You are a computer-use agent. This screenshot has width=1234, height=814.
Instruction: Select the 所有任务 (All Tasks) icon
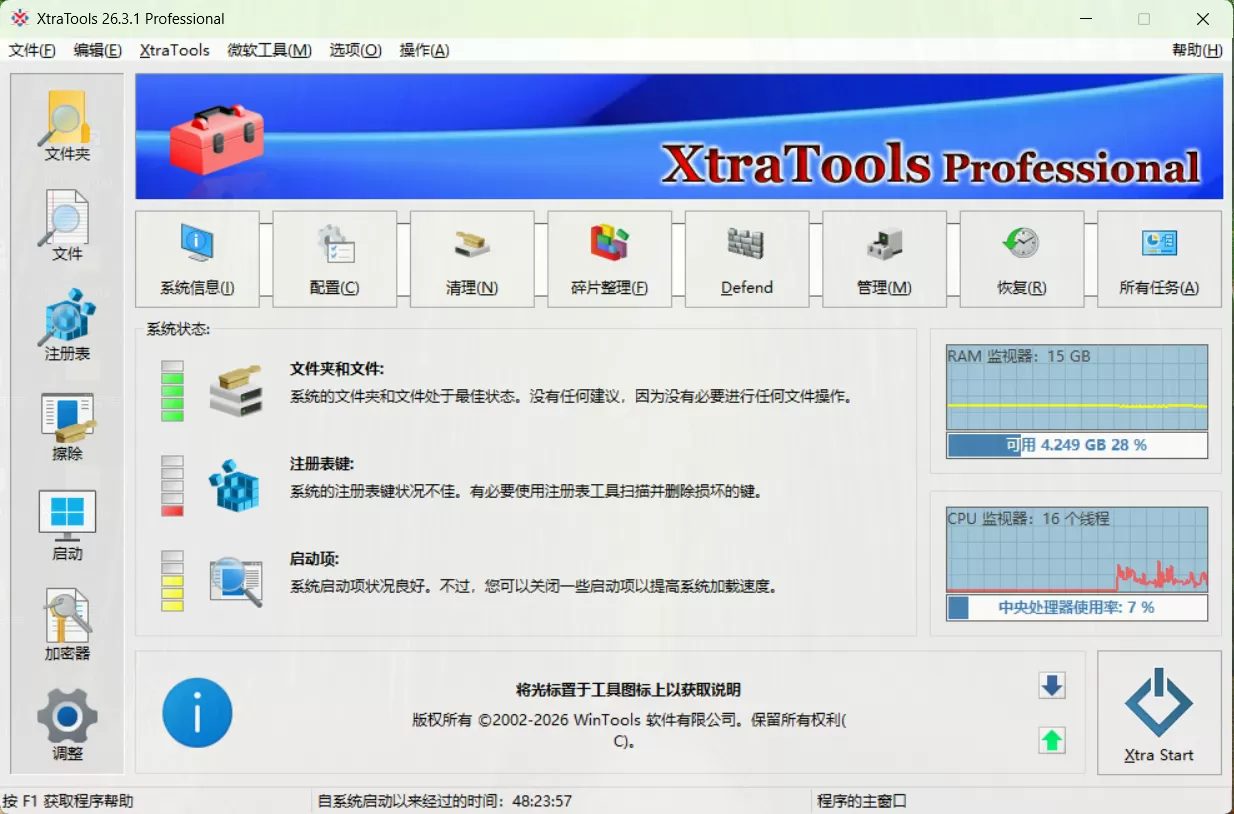point(1159,258)
